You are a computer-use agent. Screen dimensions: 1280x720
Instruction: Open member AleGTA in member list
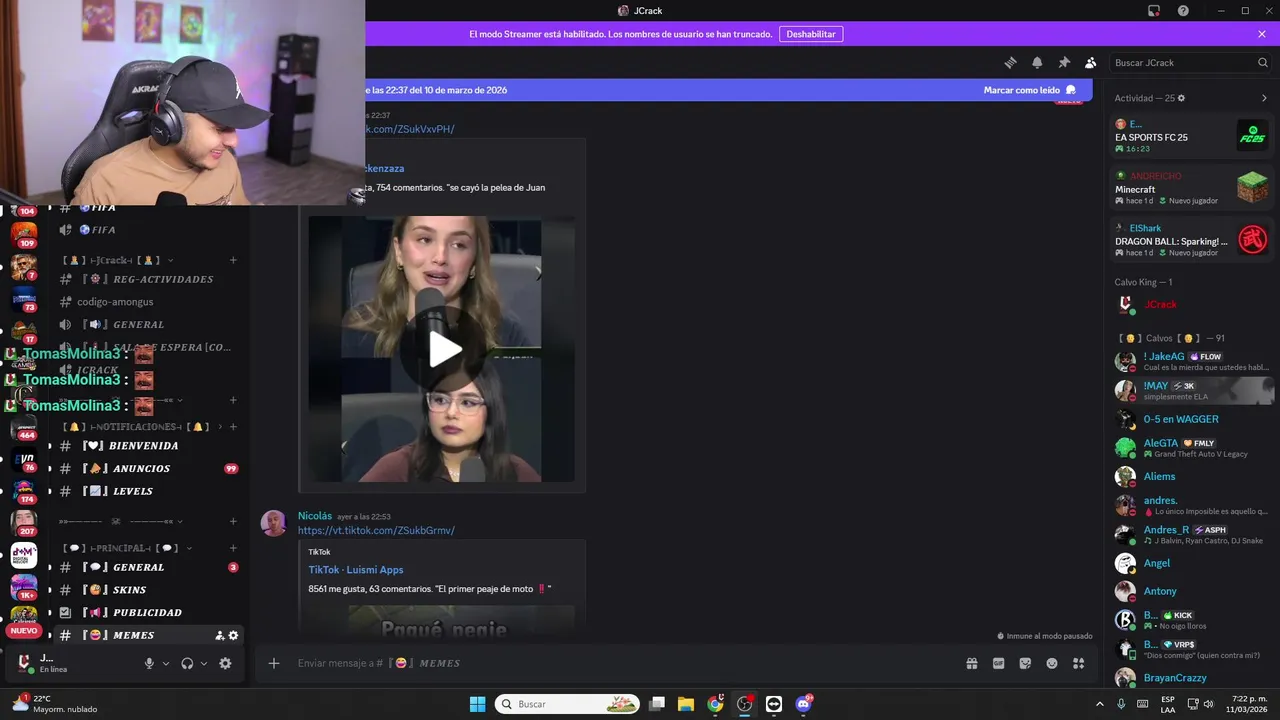tap(1191, 448)
